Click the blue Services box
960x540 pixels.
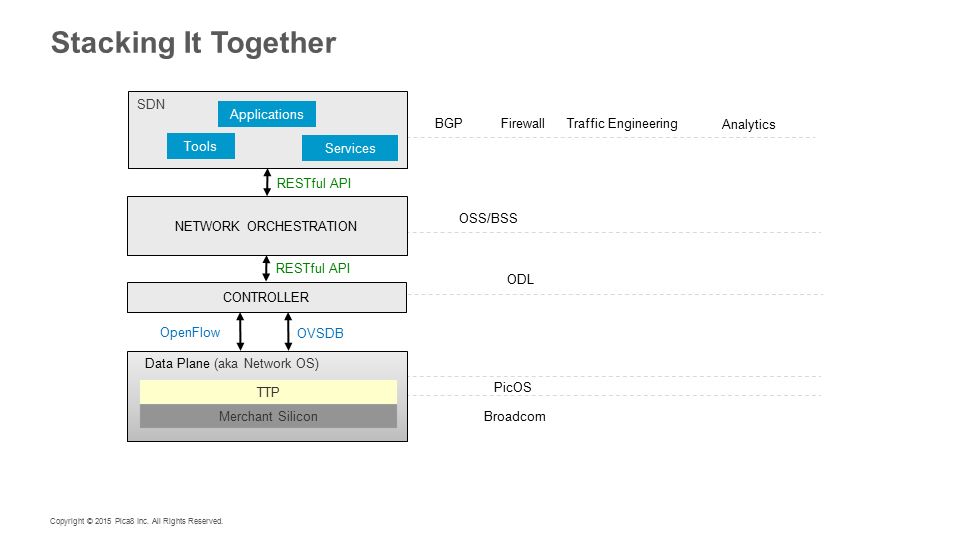[x=350, y=148]
